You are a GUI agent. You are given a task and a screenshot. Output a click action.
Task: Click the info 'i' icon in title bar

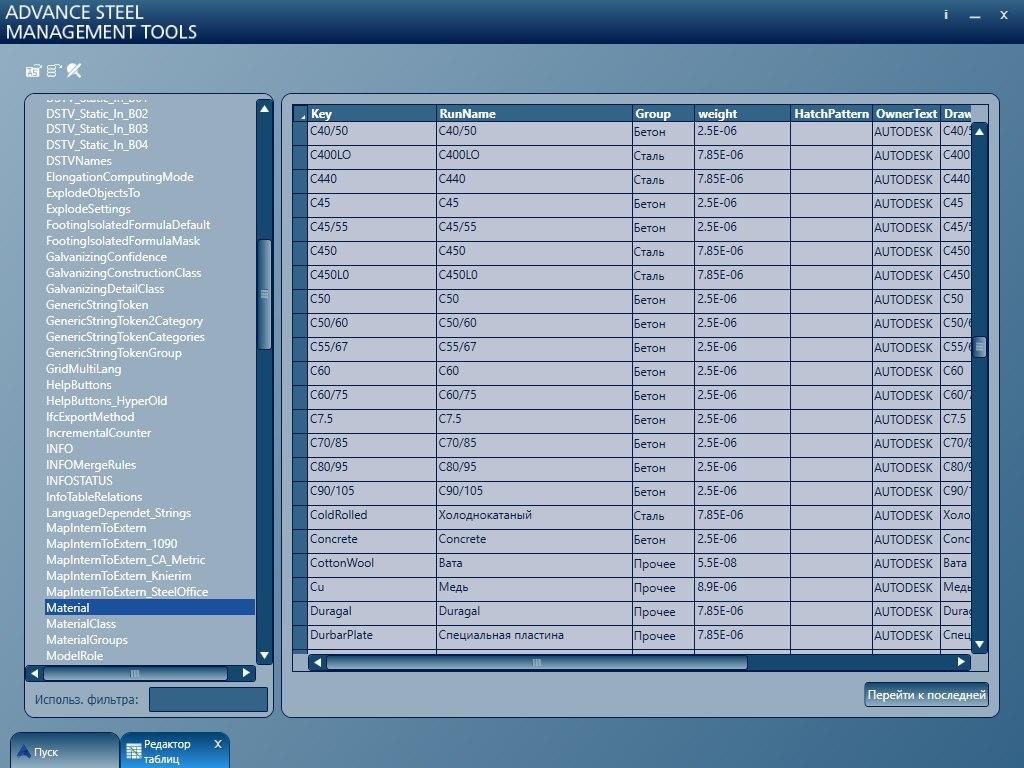(946, 15)
